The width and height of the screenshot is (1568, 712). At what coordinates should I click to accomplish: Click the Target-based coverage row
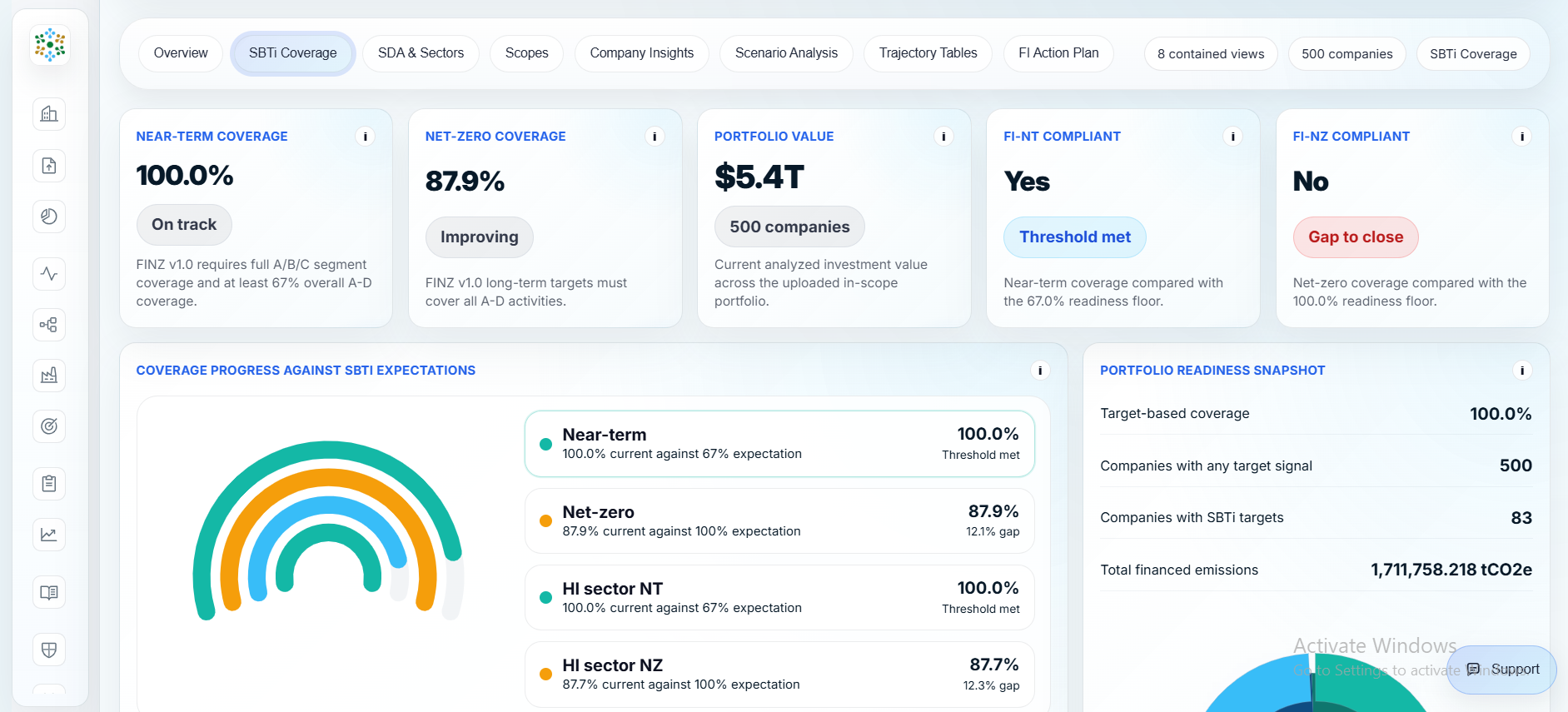1316,414
